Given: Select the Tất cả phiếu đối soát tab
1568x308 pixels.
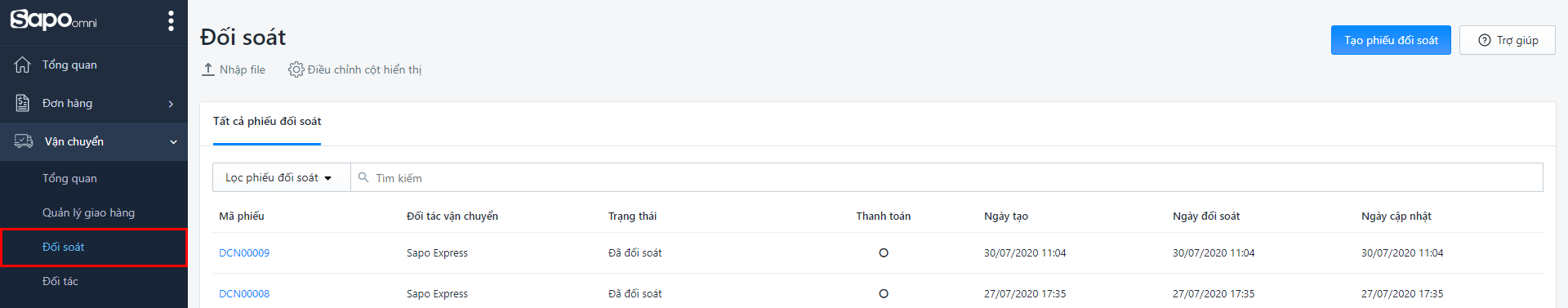Looking at the screenshot, I should click(x=267, y=121).
